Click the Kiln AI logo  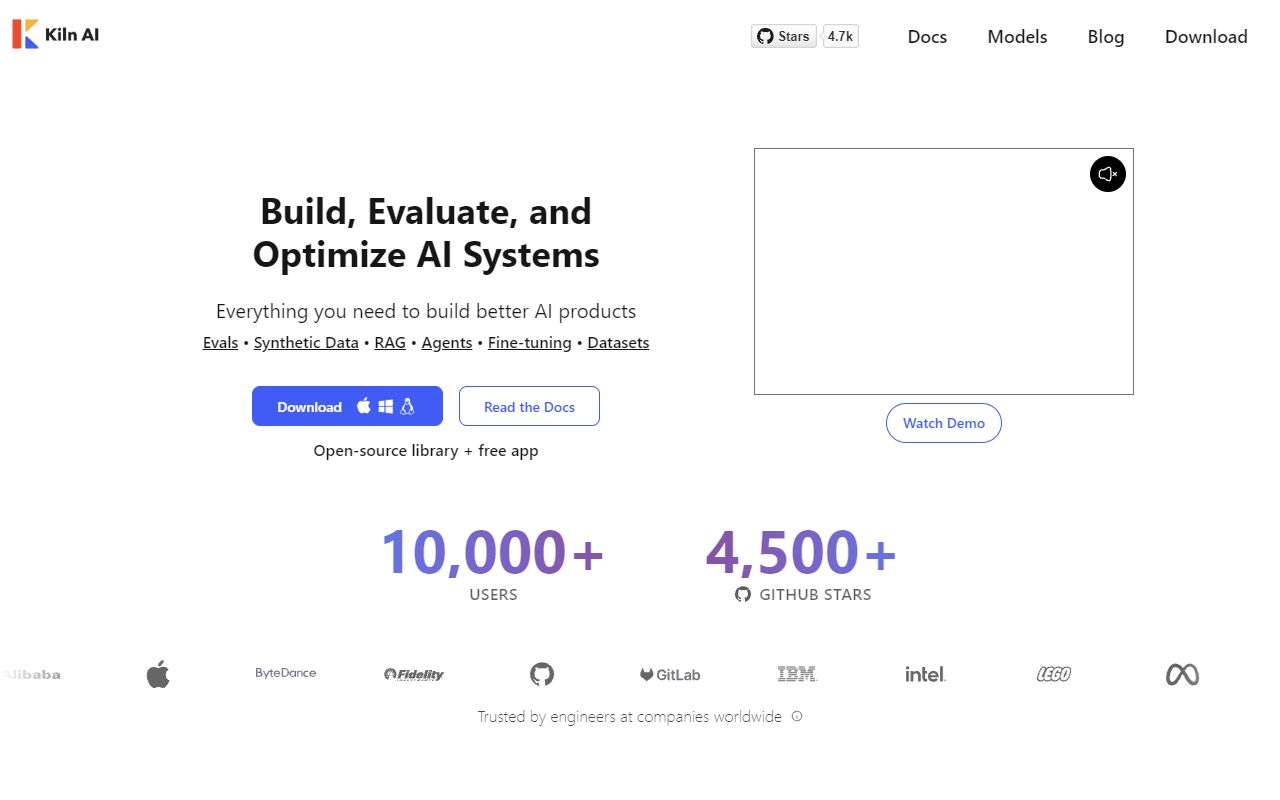tap(56, 34)
